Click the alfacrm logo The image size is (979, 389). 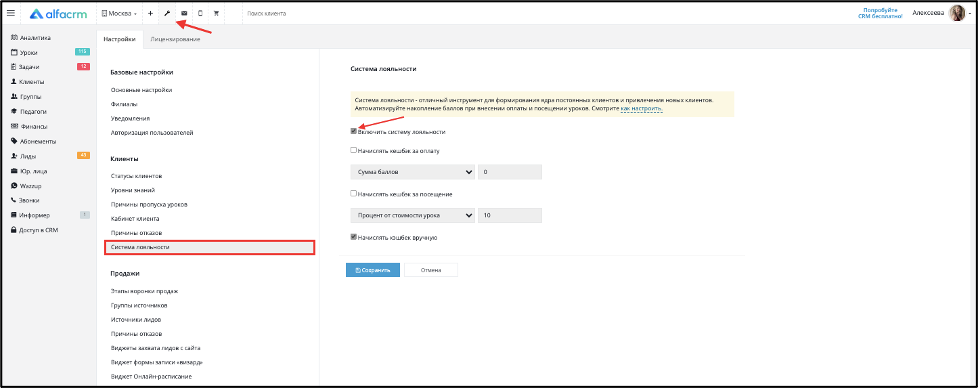click(59, 13)
